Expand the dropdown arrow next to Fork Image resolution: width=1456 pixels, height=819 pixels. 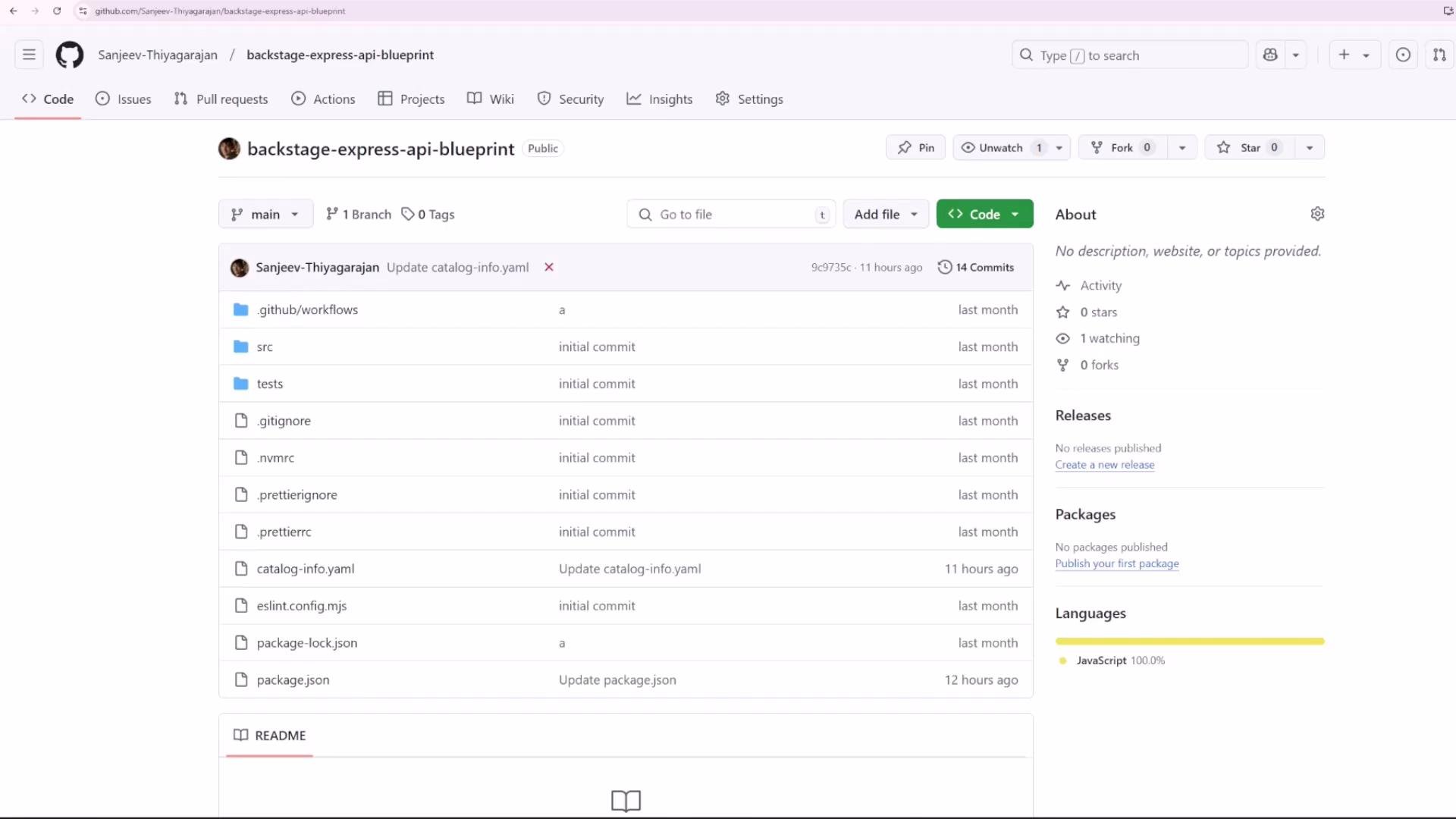[x=1182, y=147]
